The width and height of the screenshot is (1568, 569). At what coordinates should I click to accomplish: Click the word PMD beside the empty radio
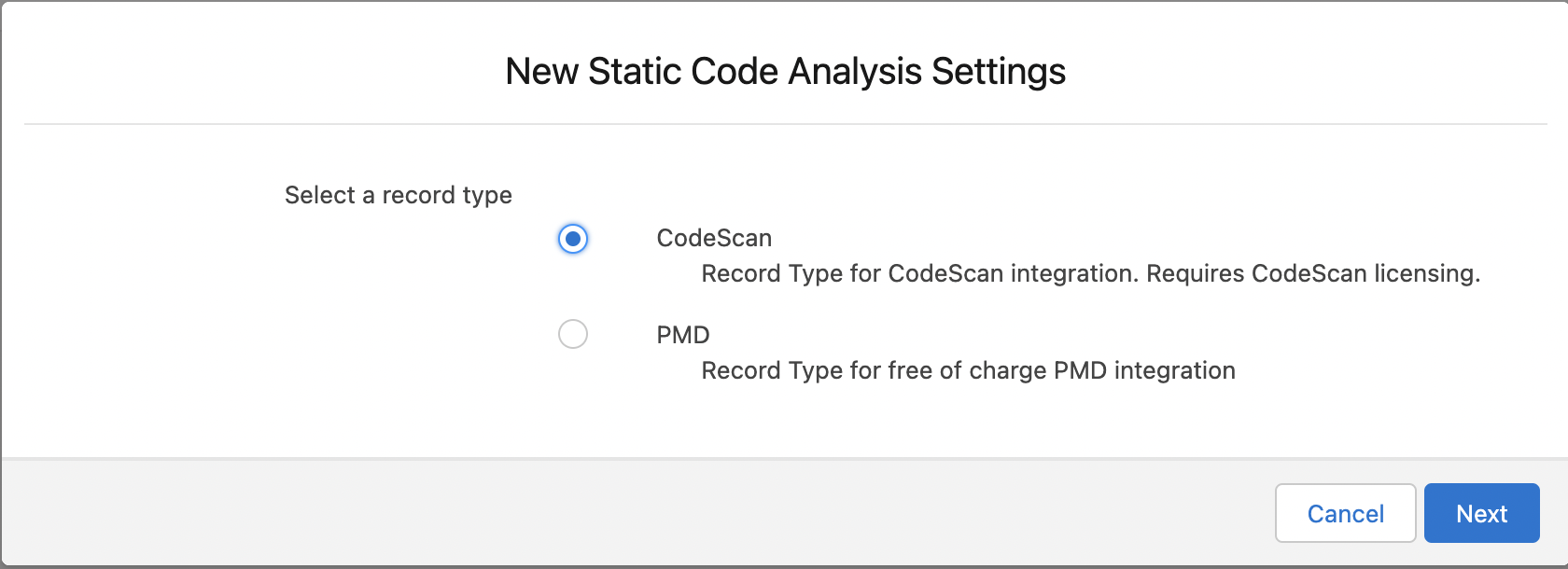[x=683, y=335]
